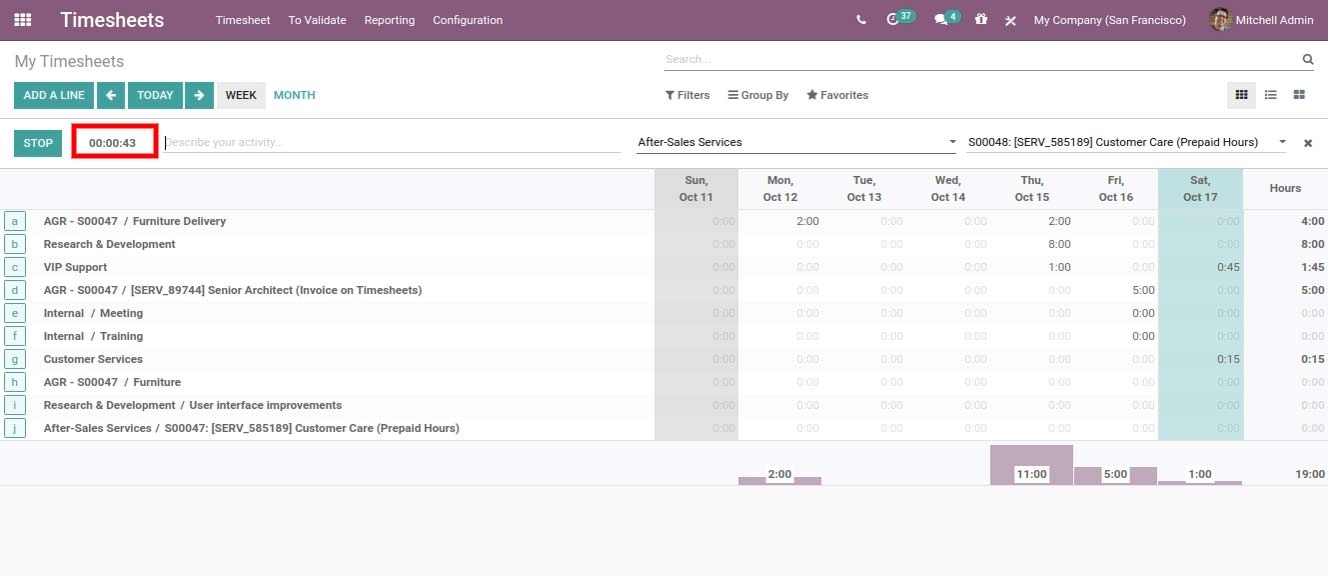Viewport: 1328px width, 576px height.
Task: Switch to the list view
Action: click(x=1270, y=95)
